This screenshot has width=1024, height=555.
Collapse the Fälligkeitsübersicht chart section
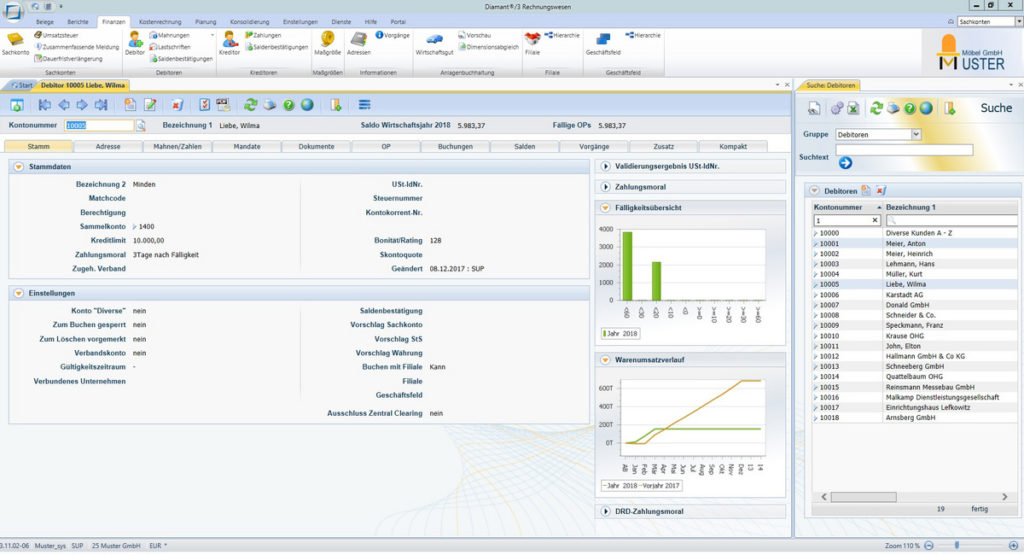pyautogui.click(x=605, y=208)
